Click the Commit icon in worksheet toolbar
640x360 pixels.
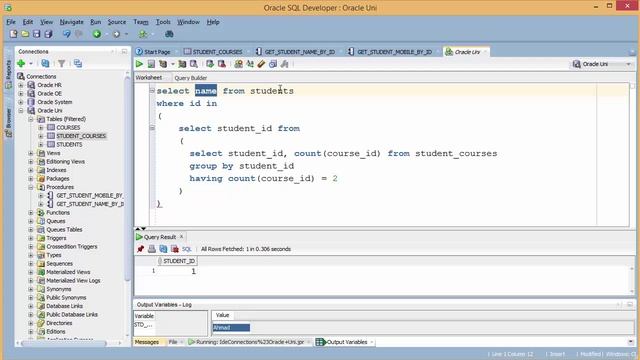(x=210, y=64)
